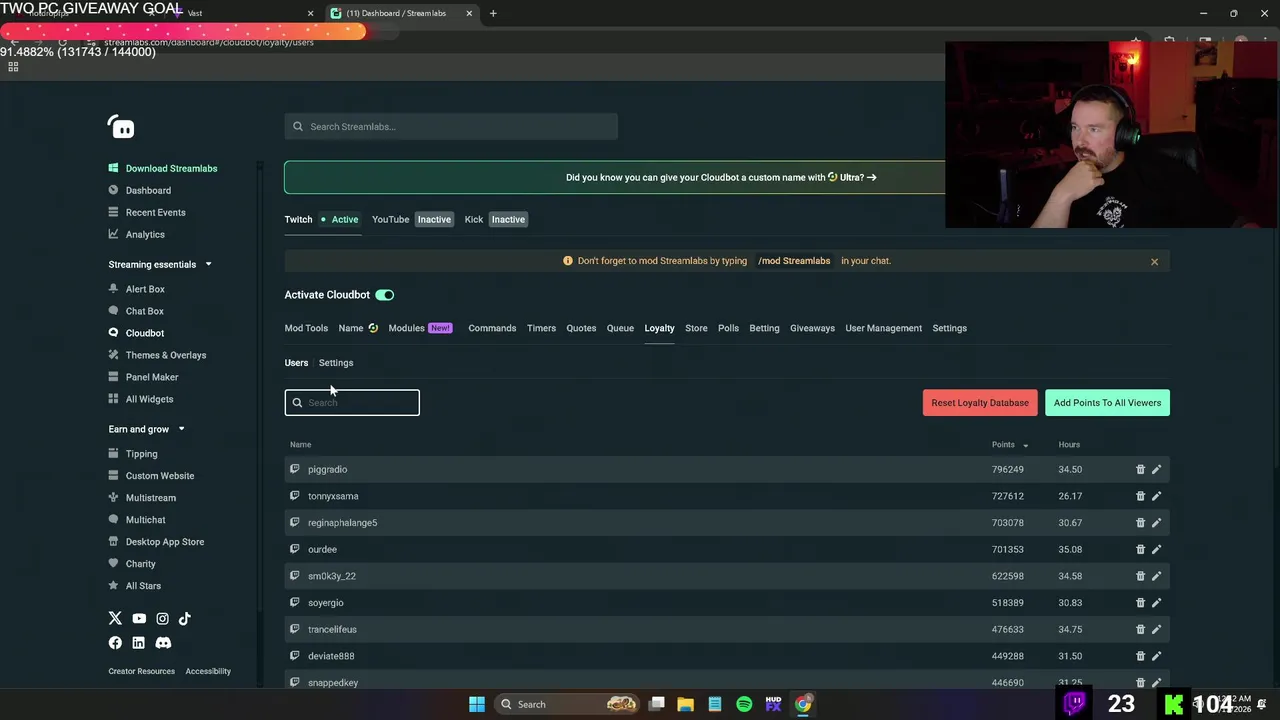1280x720 pixels.
Task: Switch to Loyalty Settings sub-tab
Action: coord(336,363)
